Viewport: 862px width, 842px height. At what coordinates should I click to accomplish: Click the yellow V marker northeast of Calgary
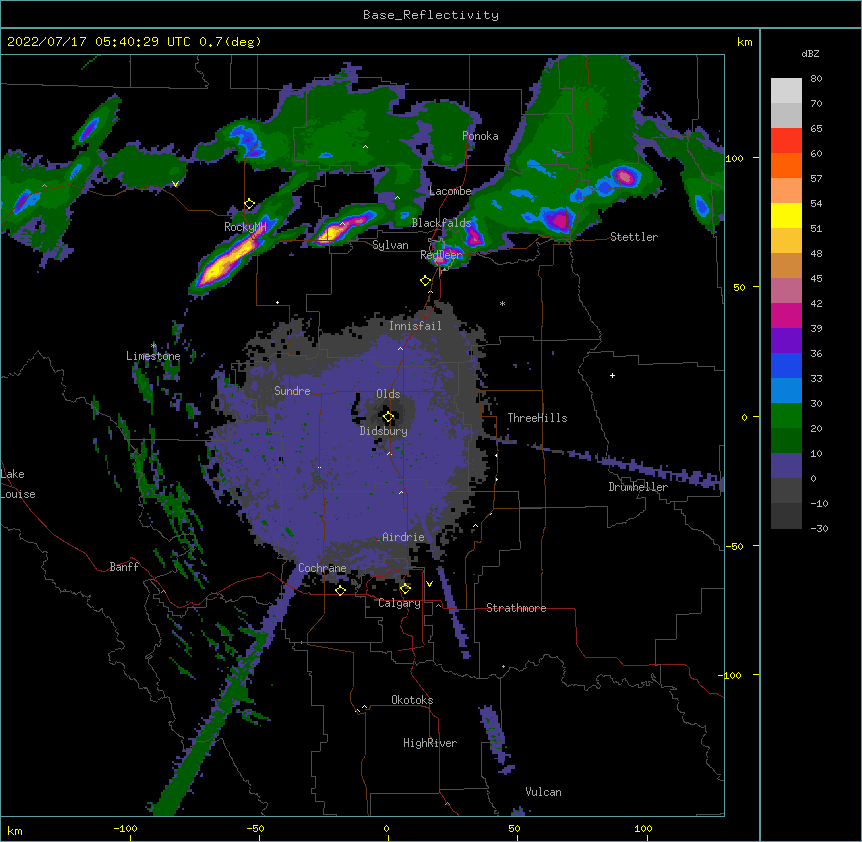click(x=429, y=584)
